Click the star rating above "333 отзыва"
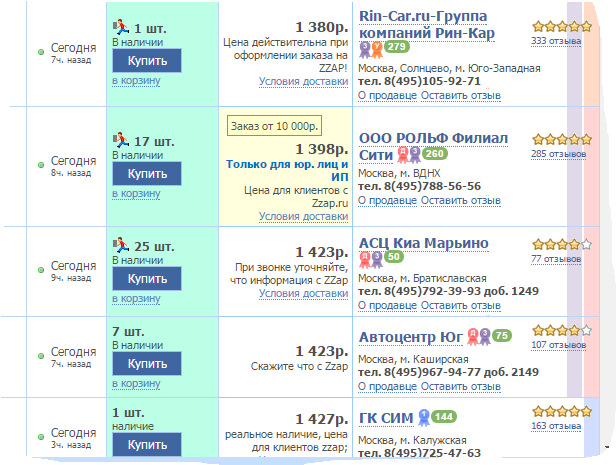Image resolution: width=616 pixels, height=465 pixels. tap(558, 26)
